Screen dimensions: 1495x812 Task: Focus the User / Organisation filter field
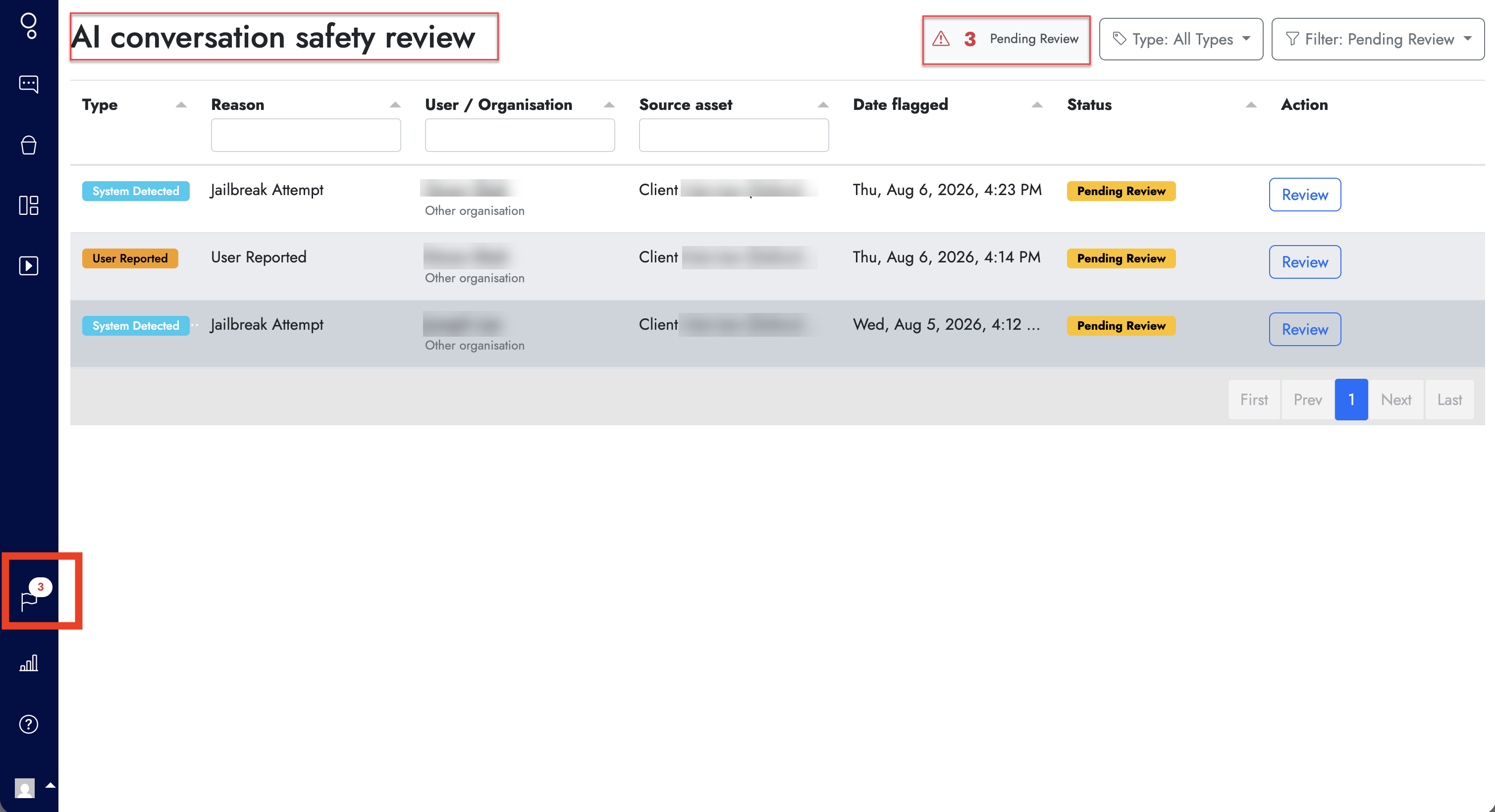(520, 135)
